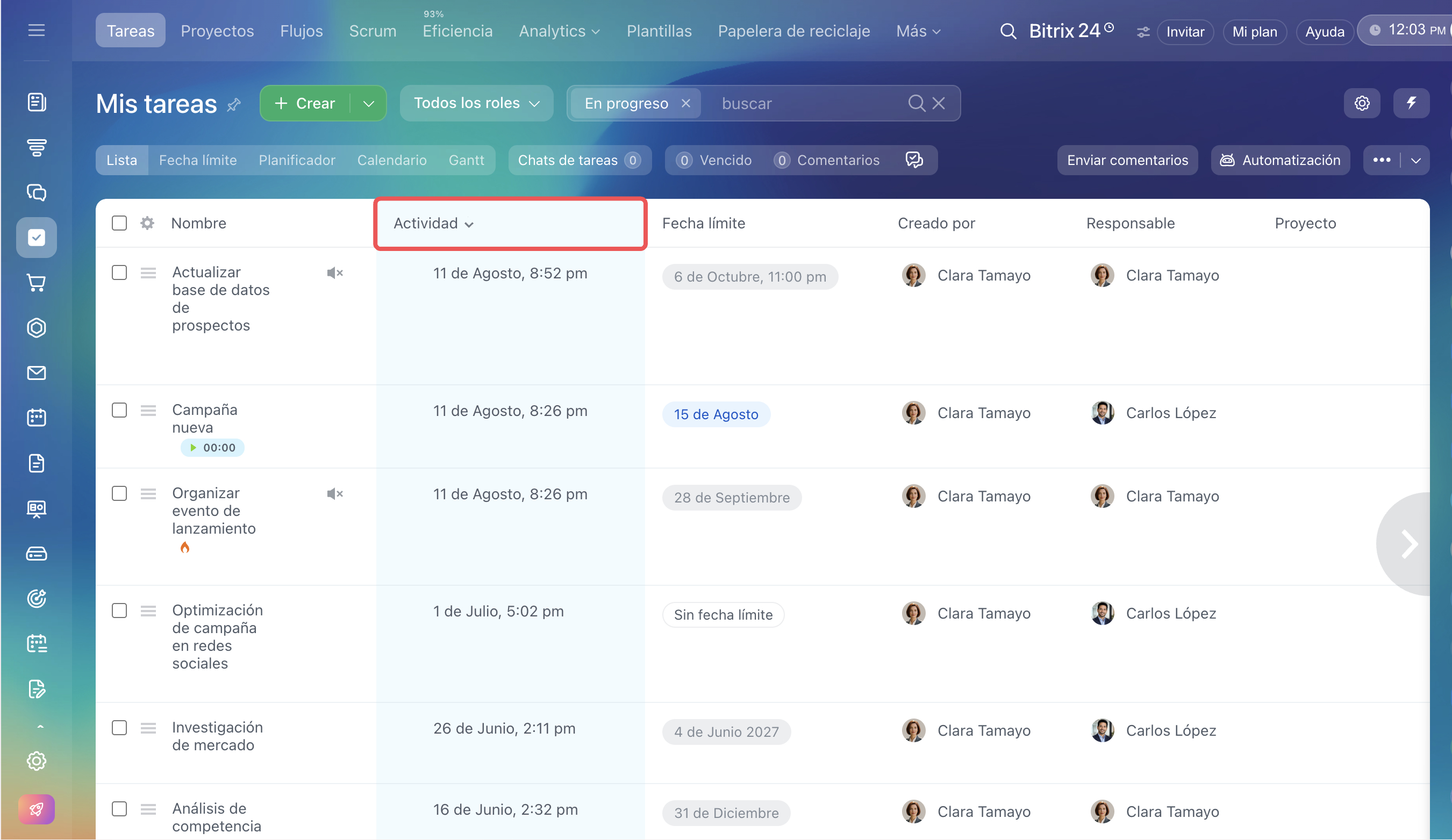
Task: Open the chat messenger sidebar icon
Action: (37, 192)
